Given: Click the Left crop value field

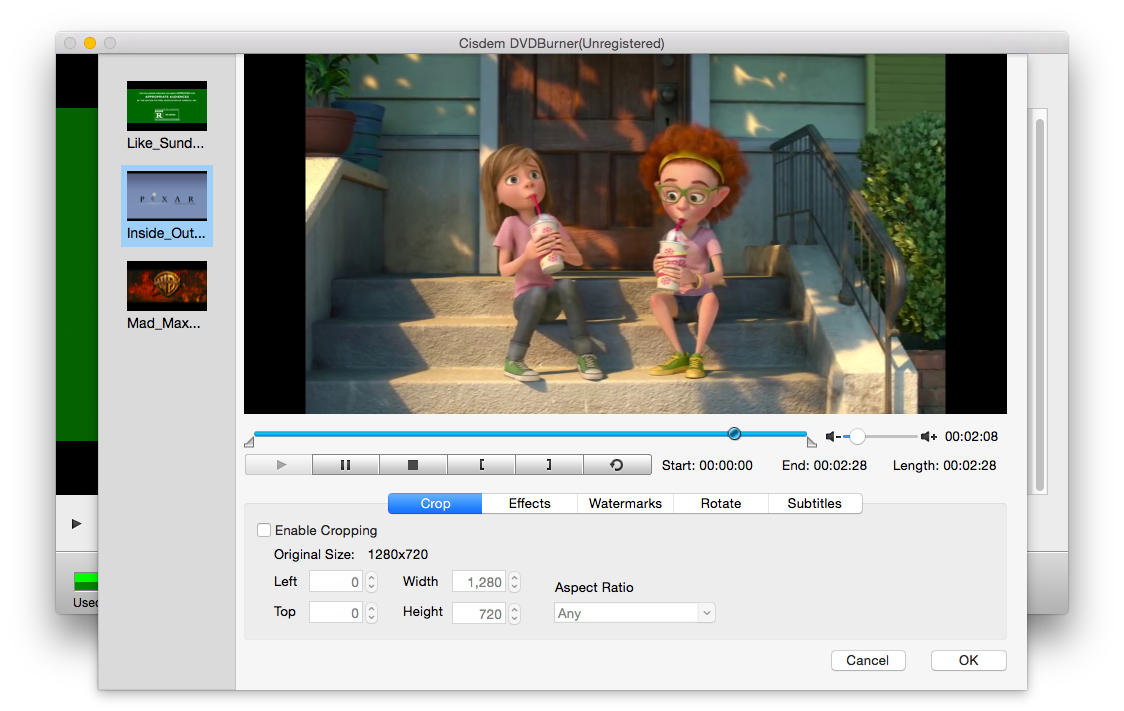Looking at the screenshot, I should click(x=336, y=582).
